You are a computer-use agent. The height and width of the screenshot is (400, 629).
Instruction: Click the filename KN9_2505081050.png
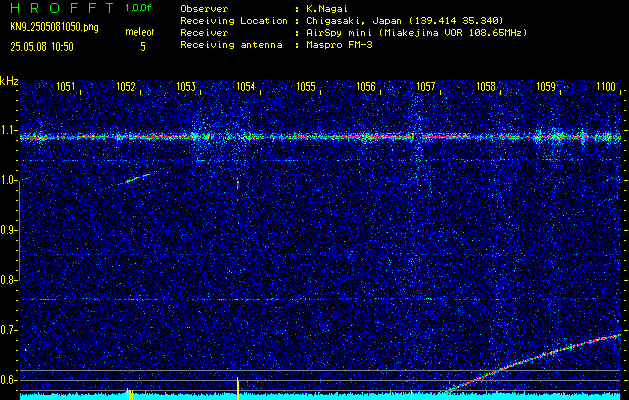click(54, 27)
